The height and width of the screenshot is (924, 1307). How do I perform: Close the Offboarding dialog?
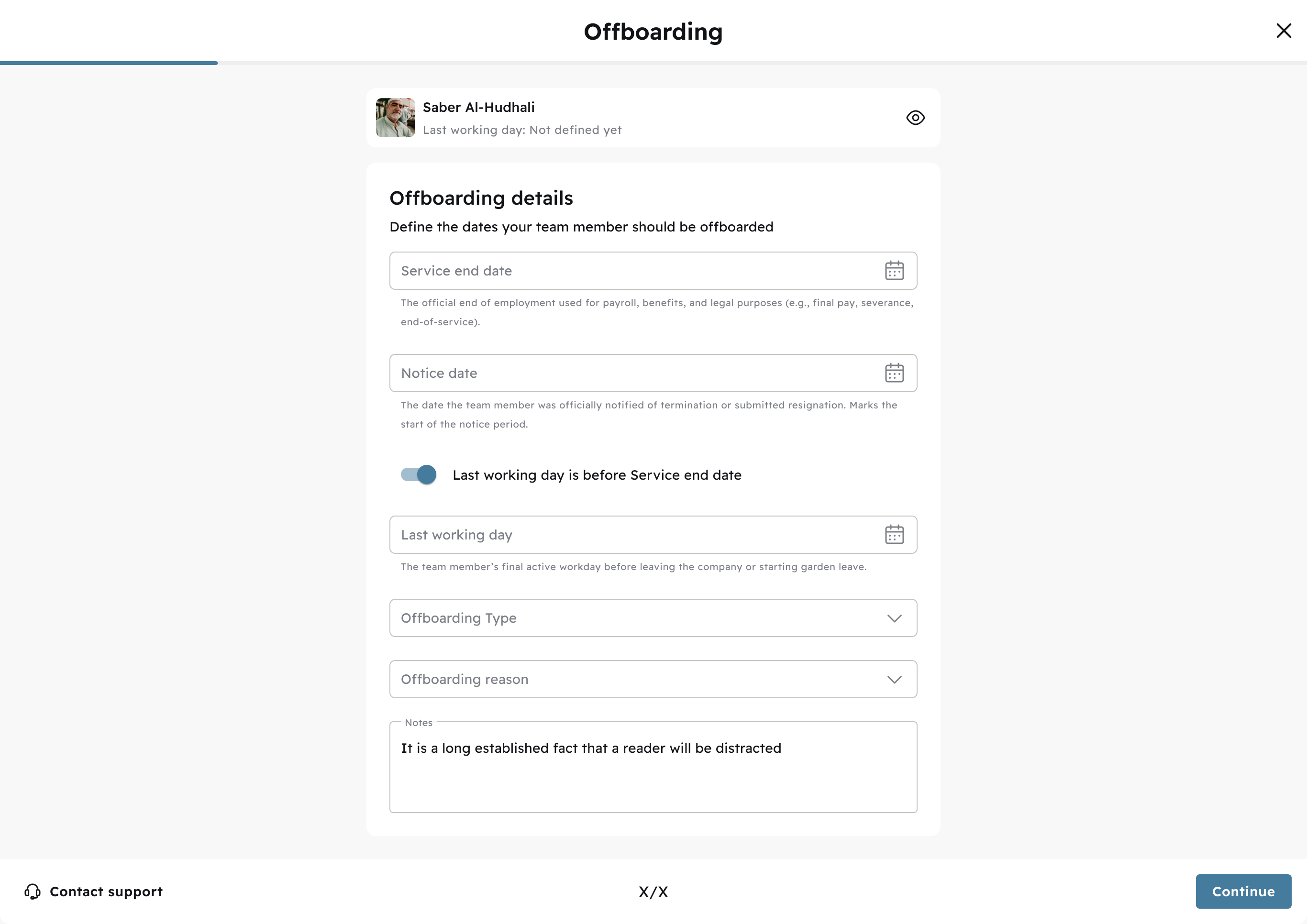pos(1284,31)
